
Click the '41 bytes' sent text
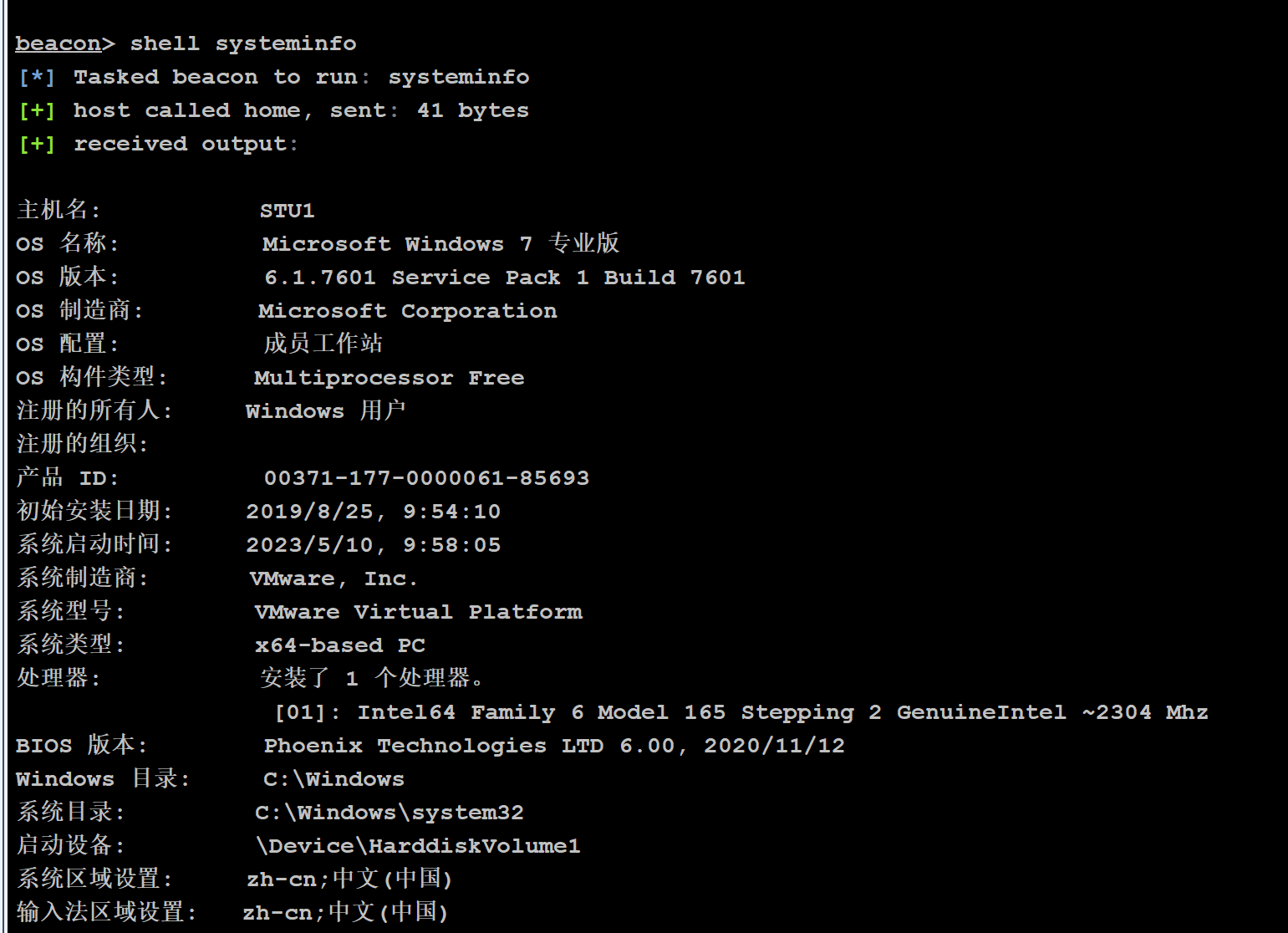point(472,110)
